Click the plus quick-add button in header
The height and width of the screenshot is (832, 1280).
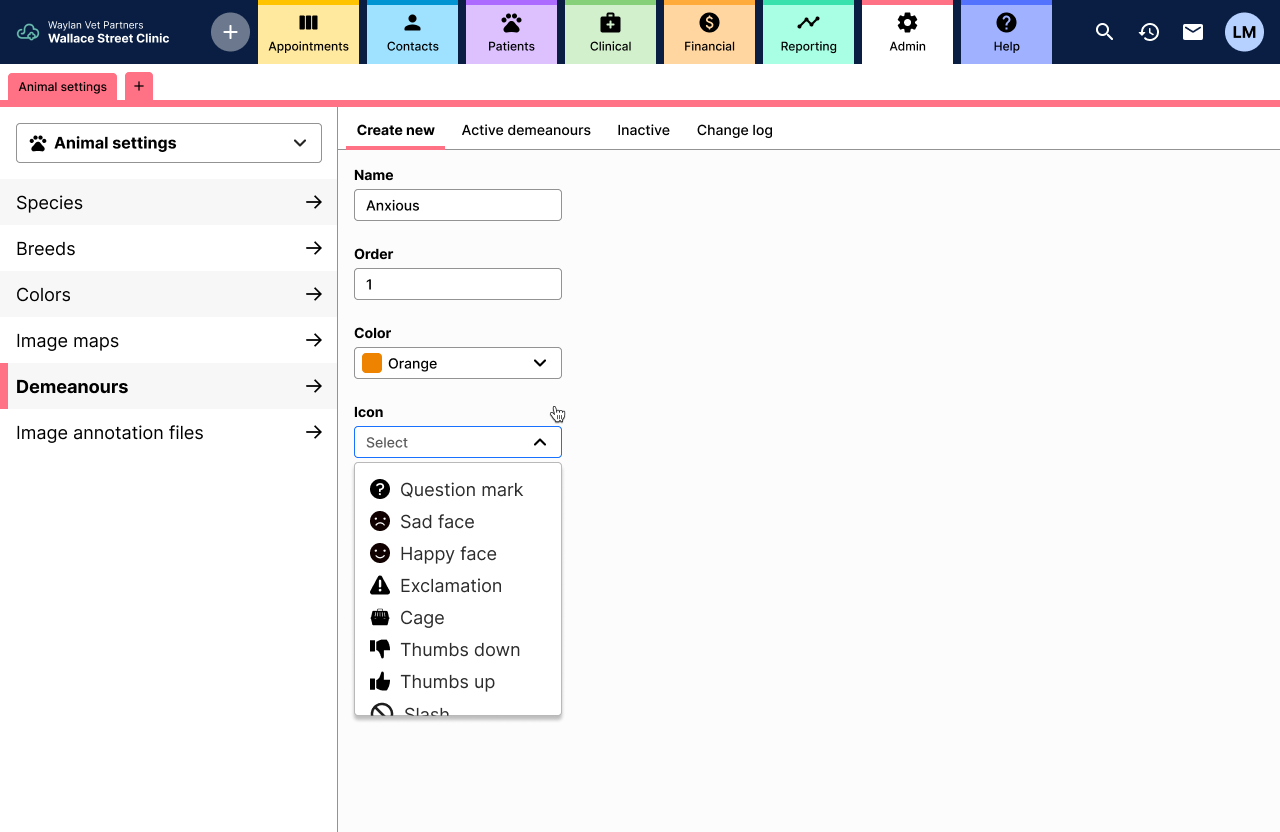point(230,32)
